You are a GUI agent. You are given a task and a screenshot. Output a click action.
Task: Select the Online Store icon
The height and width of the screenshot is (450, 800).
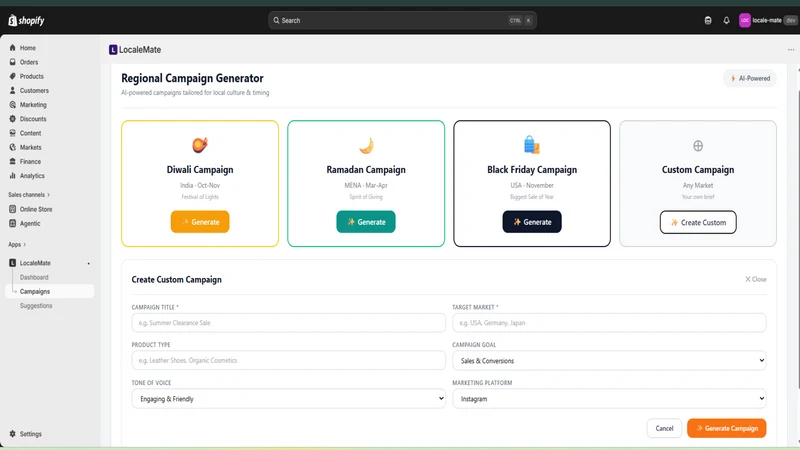[x=13, y=209]
